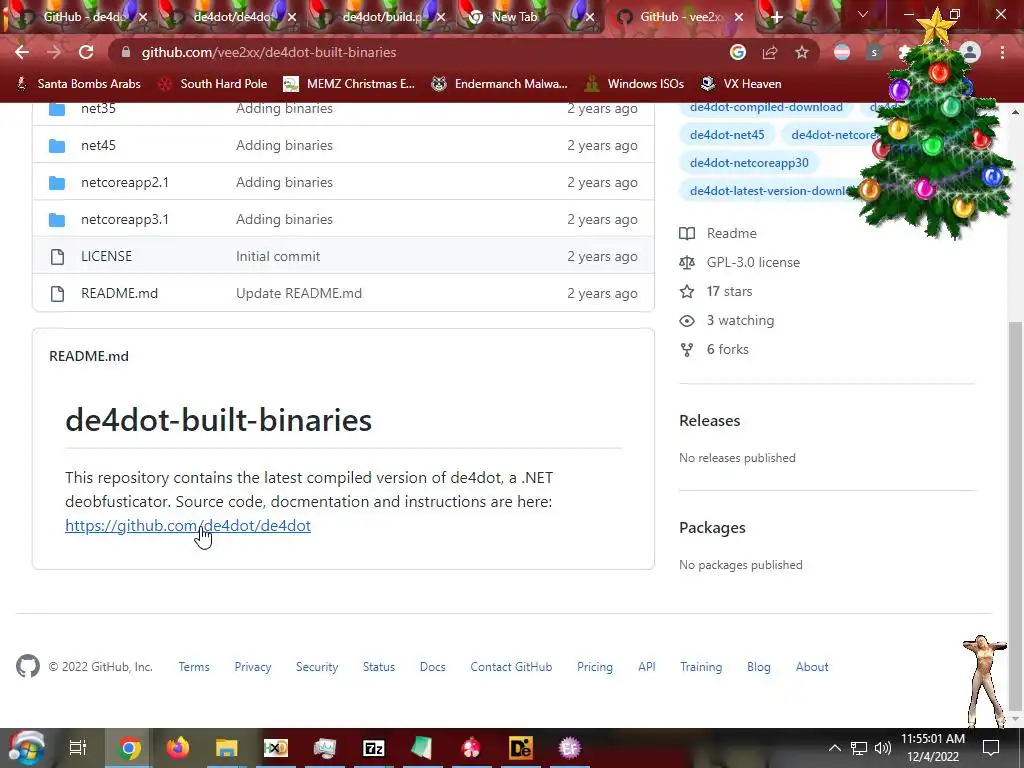Screen dimensions: 1024x768
Task: Open the Pricing footer link
Action: tap(595, 667)
